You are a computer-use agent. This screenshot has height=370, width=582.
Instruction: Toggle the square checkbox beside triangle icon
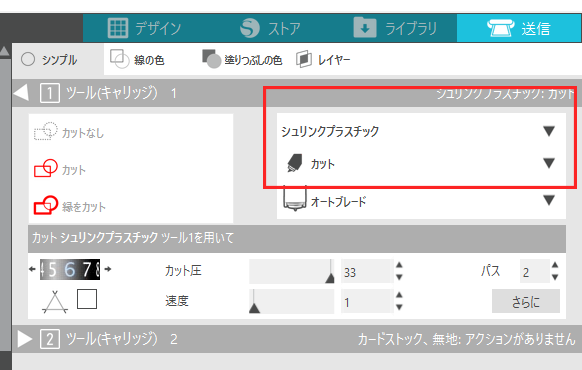[87, 299]
